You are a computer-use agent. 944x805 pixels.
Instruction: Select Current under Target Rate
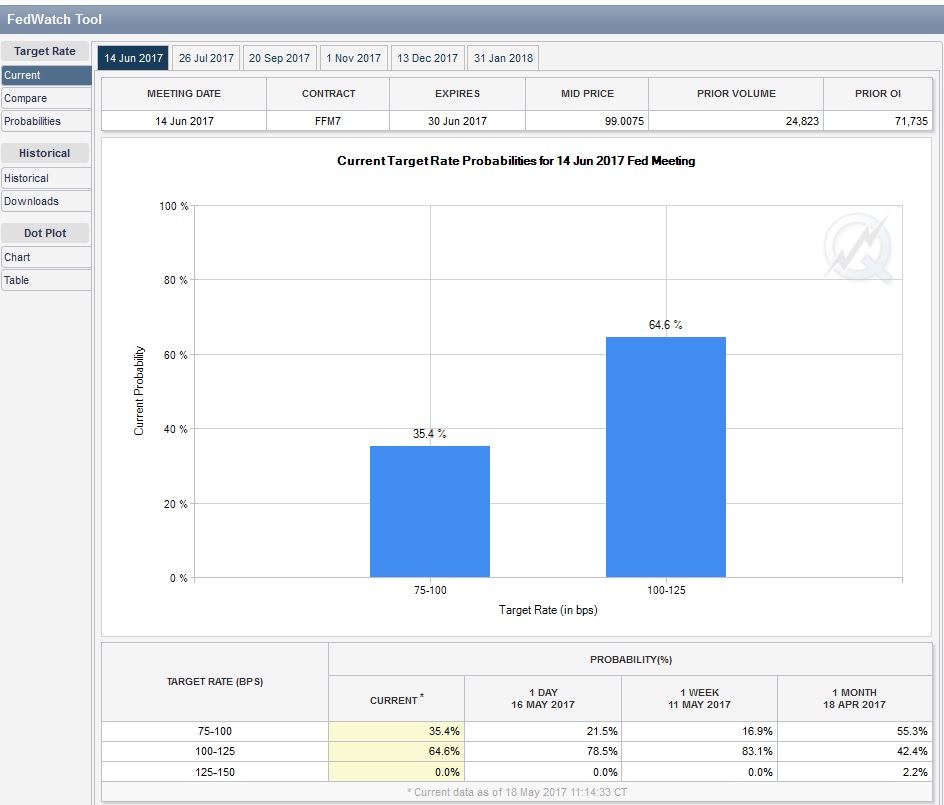point(46,75)
